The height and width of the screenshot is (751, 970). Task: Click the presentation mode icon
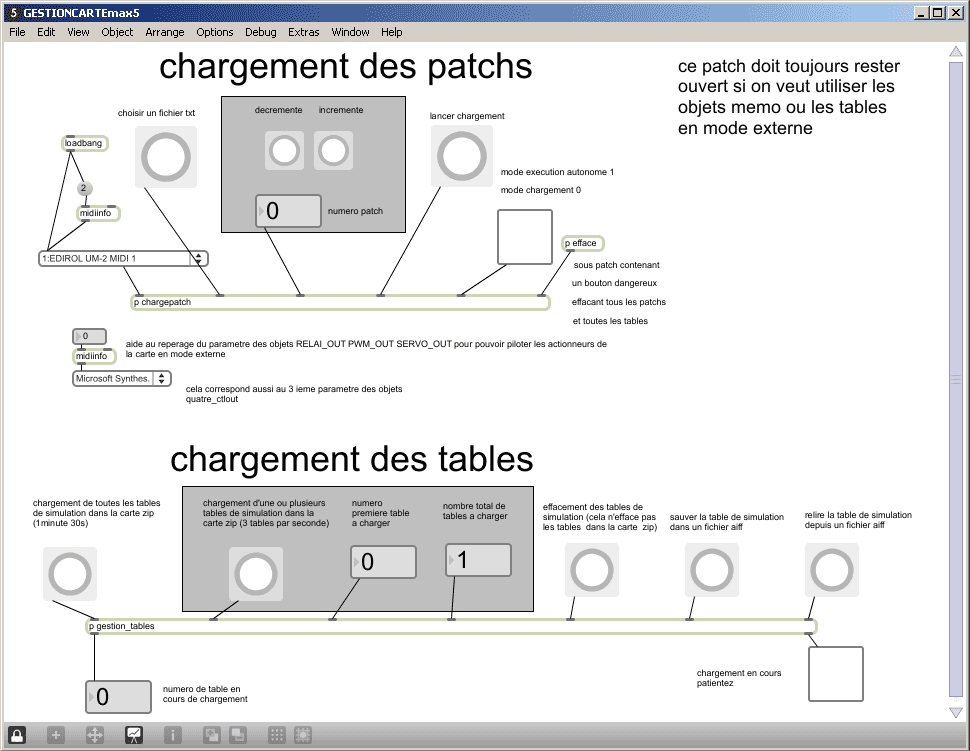coord(133,735)
